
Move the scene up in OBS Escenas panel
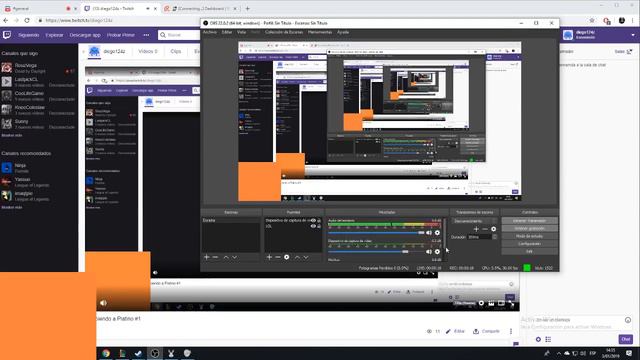coord(226,257)
